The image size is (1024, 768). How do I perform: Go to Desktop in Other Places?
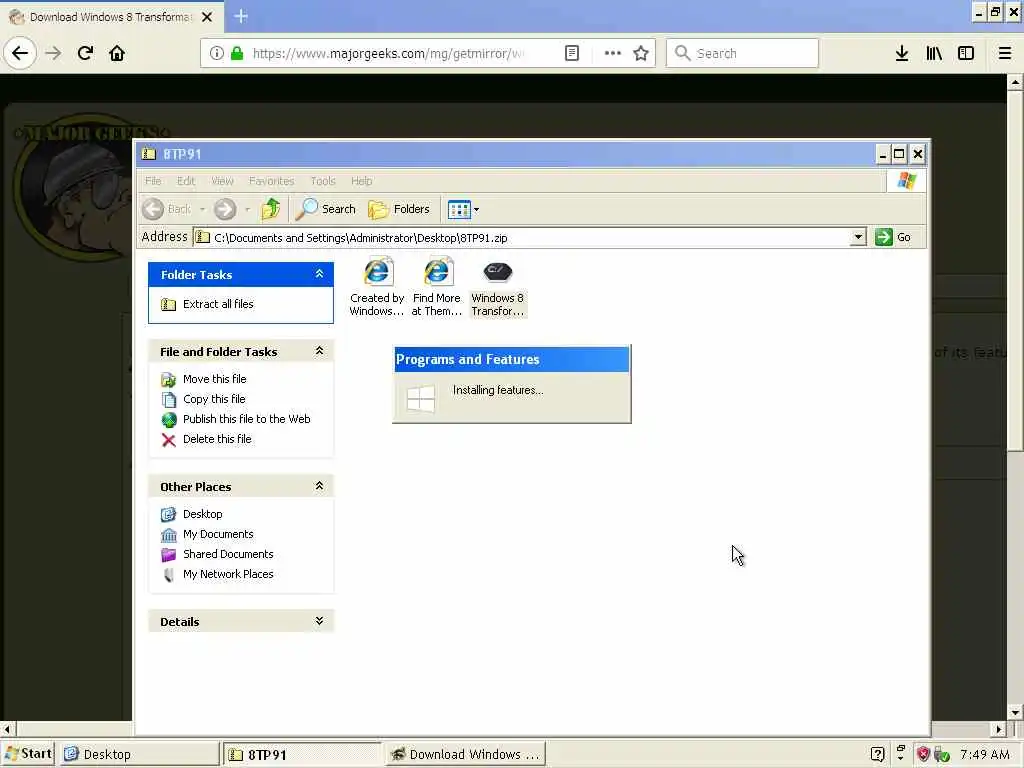coord(202,514)
